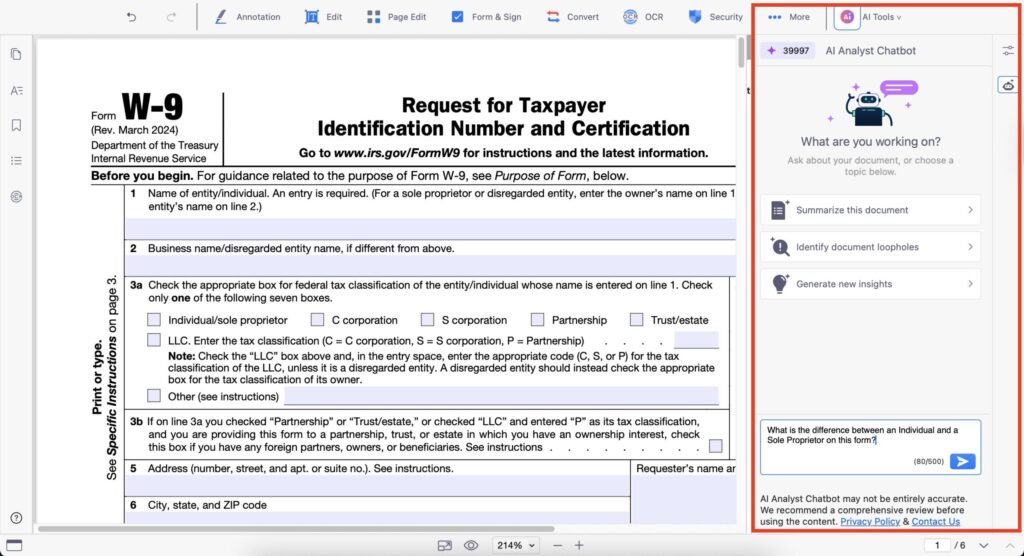Open the Privacy Policy link
The height and width of the screenshot is (556, 1024).
pyautogui.click(x=870, y=521)
